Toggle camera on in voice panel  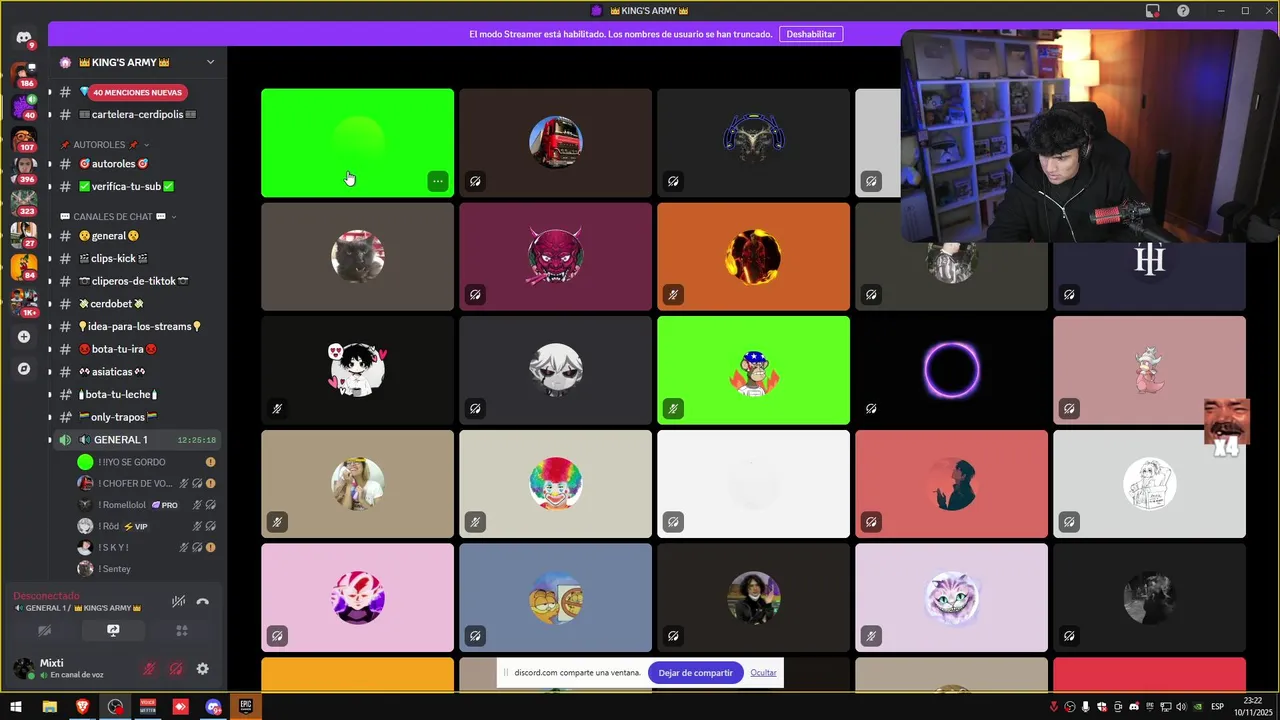click(45, 631)
